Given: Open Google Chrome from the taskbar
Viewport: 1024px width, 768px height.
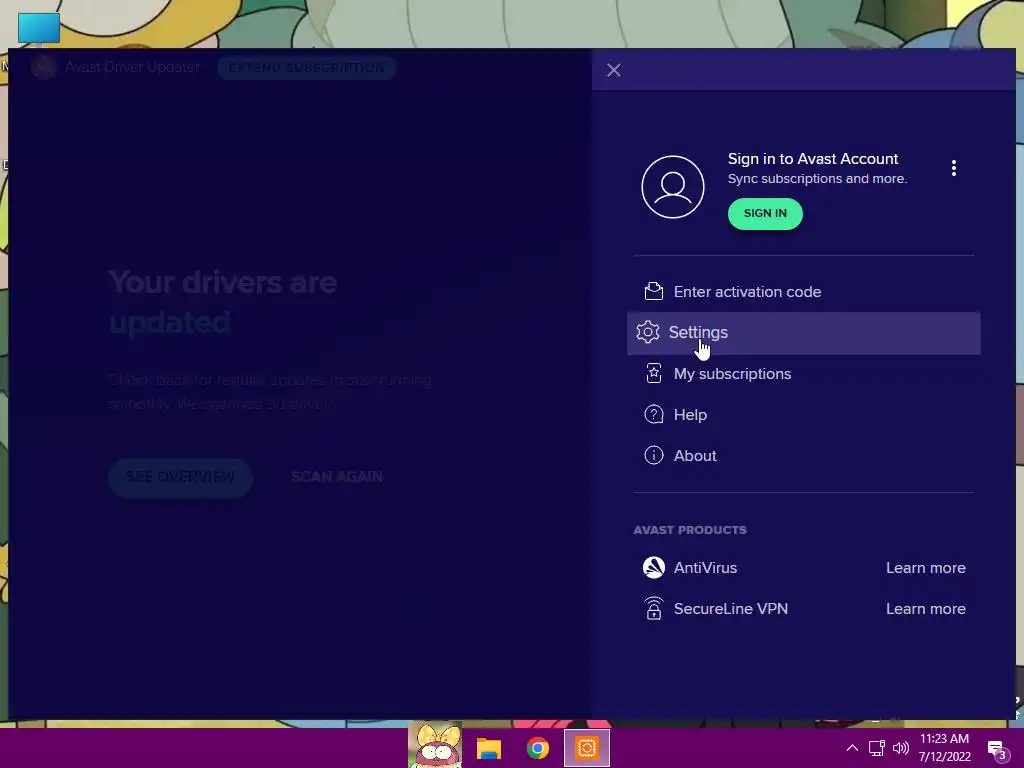Looking at the screenshot, I should pos(537,748).
